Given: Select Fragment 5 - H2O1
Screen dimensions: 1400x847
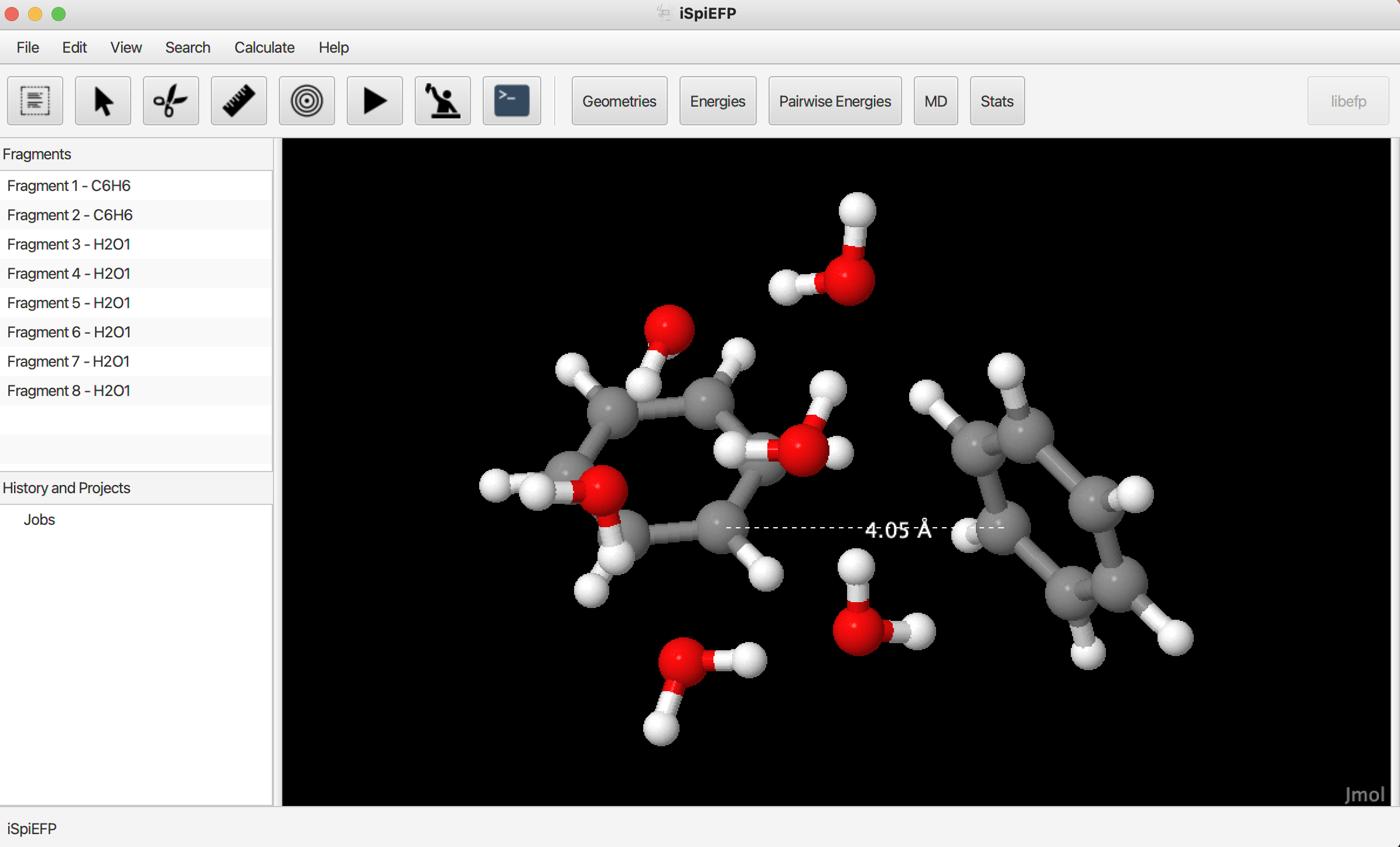Looking at the screenshot, I should click(136, 303).
